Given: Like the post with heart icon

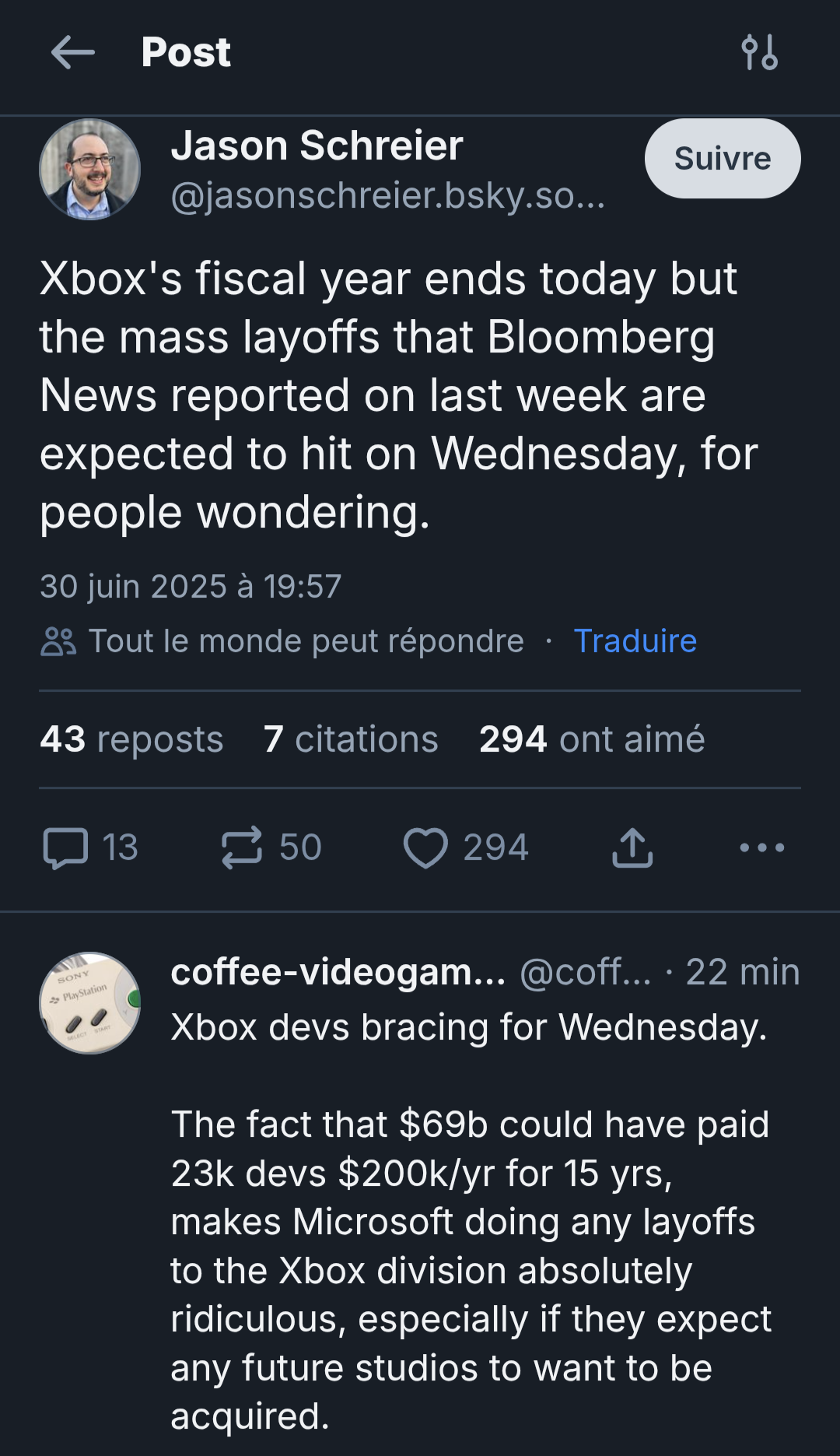Looking at the screenshot, I should (x=425, y=847).
